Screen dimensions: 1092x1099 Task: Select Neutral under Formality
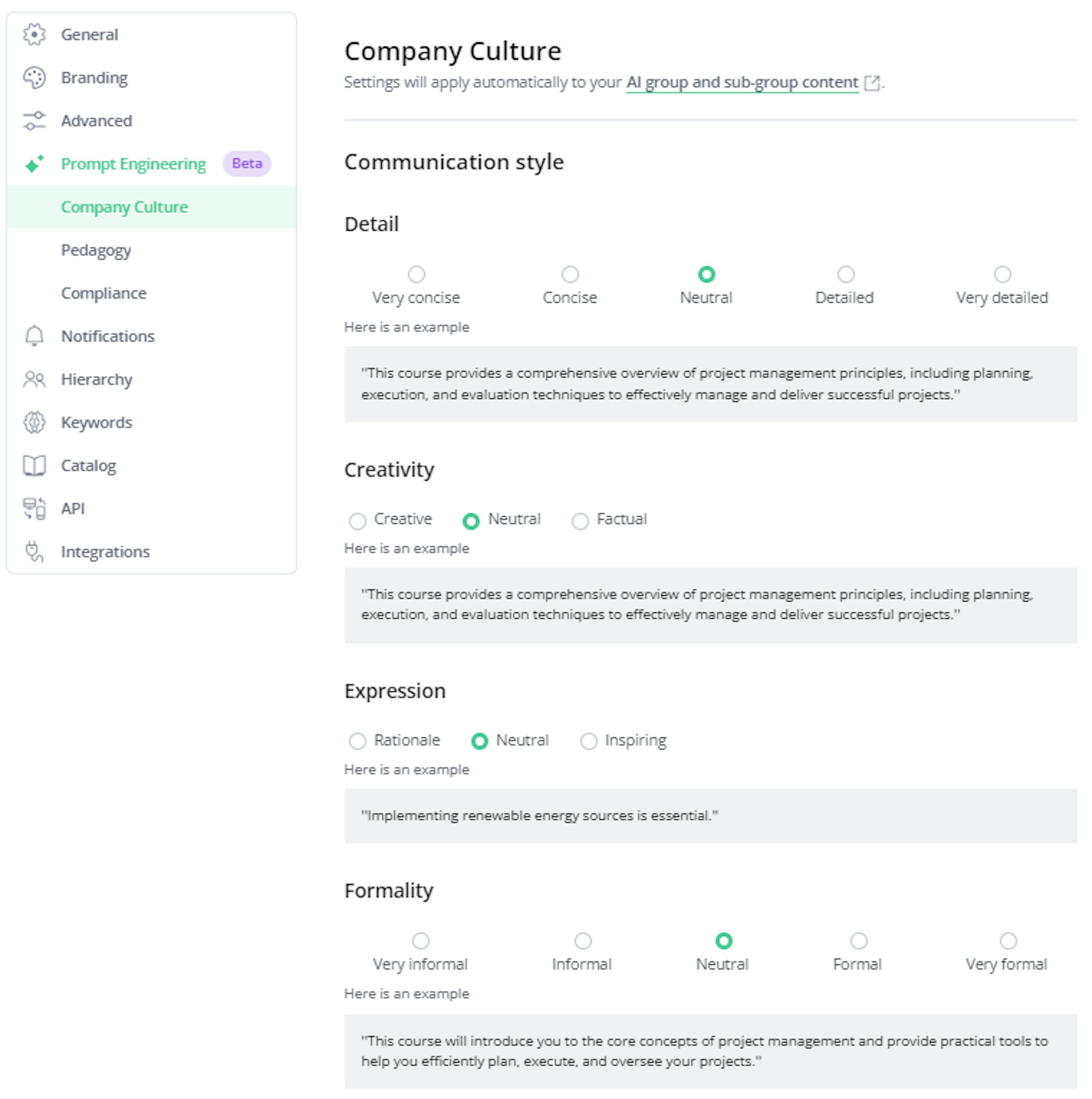(723, 941)
